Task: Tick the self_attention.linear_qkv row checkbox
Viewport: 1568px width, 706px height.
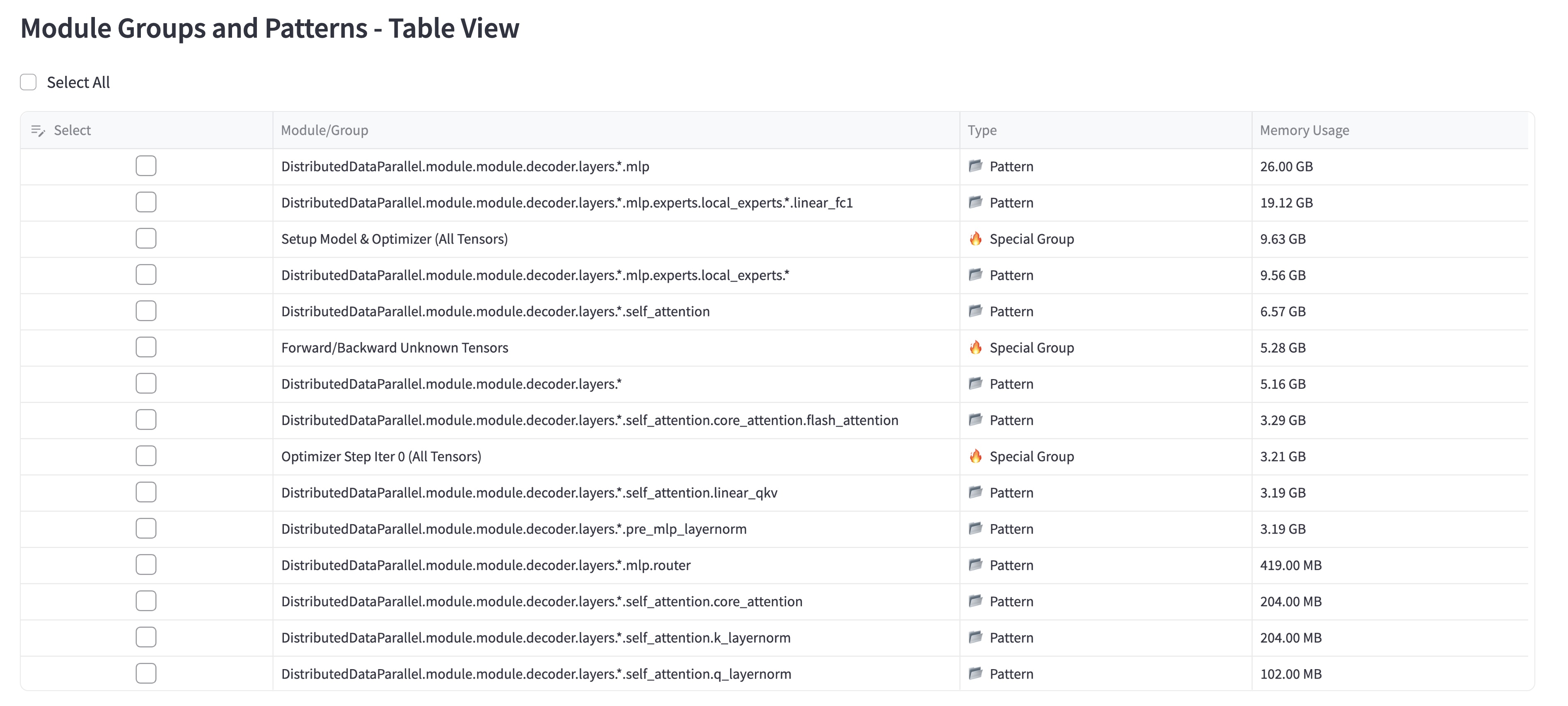Action: pyautogui.click(x=146, y=492)
